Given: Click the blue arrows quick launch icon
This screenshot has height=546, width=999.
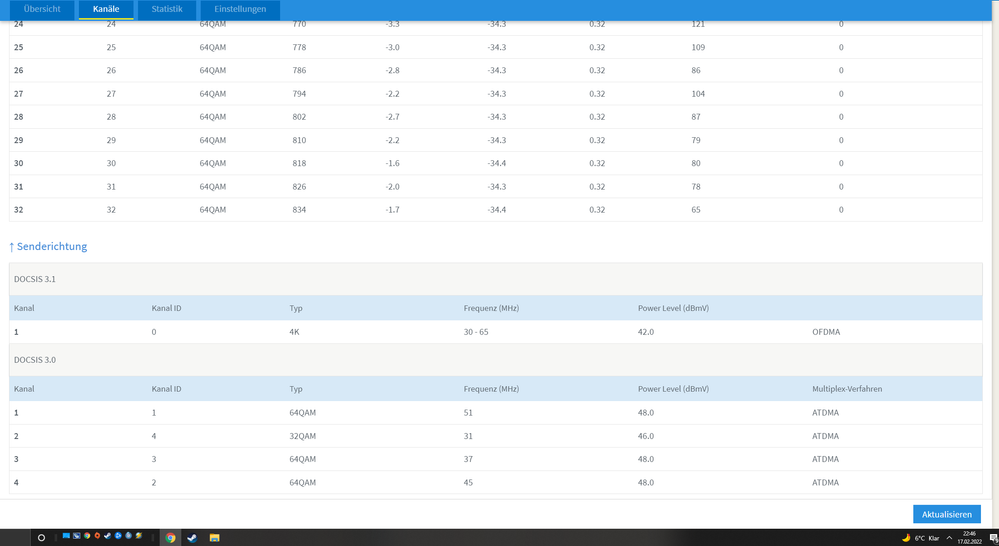Looking at the screenshot, I should [118, 536].
